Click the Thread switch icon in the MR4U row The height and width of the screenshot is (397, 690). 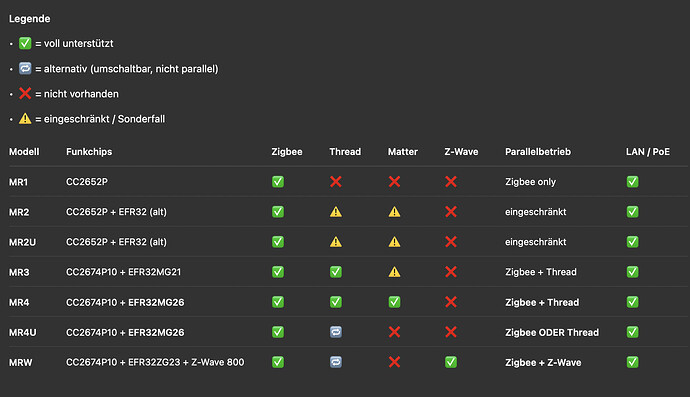[x=336, y=332]
